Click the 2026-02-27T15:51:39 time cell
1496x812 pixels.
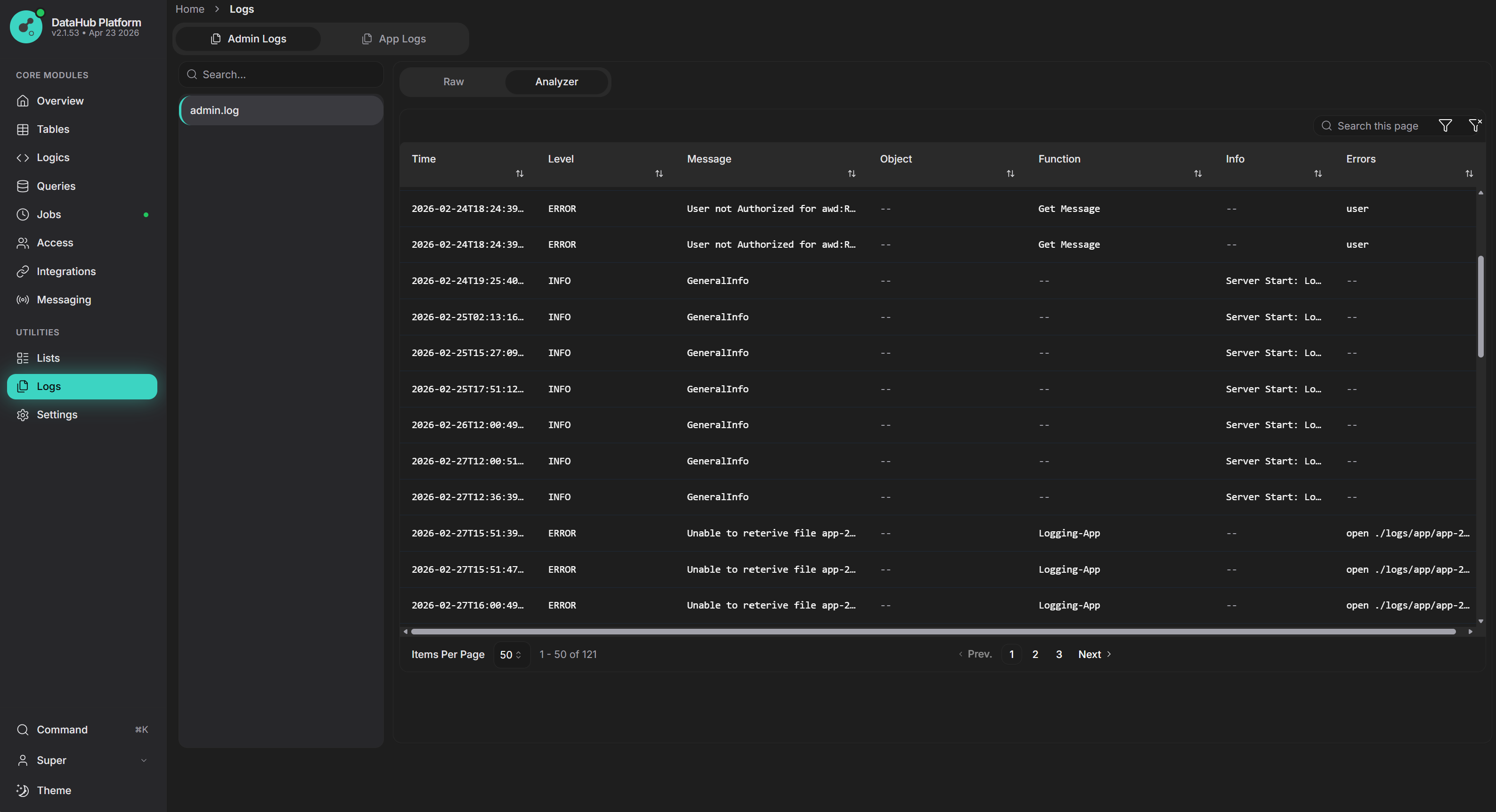[467, 533]
